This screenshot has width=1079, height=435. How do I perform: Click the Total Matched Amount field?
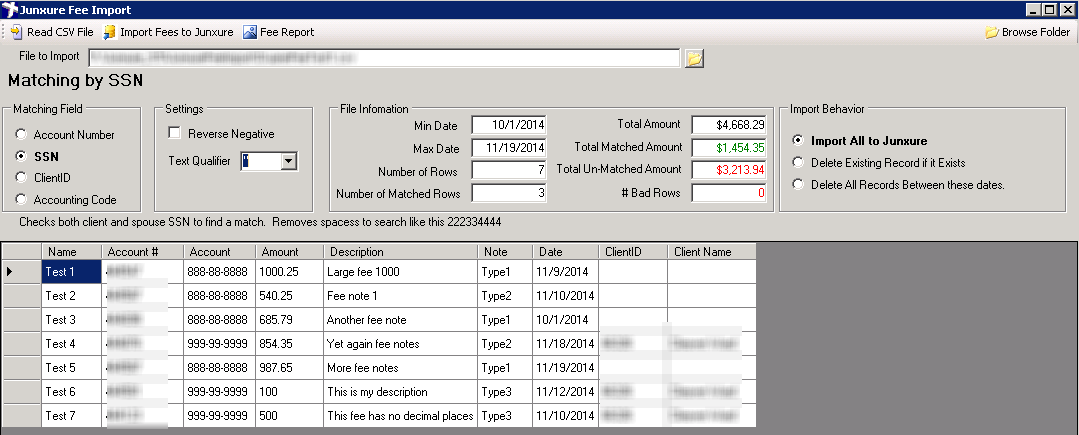[x=729, y=147]
